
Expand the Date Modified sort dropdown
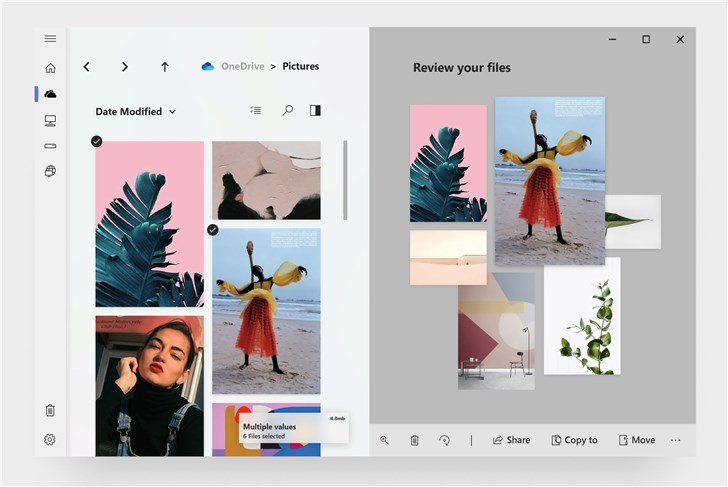click(x=136, y=112)
